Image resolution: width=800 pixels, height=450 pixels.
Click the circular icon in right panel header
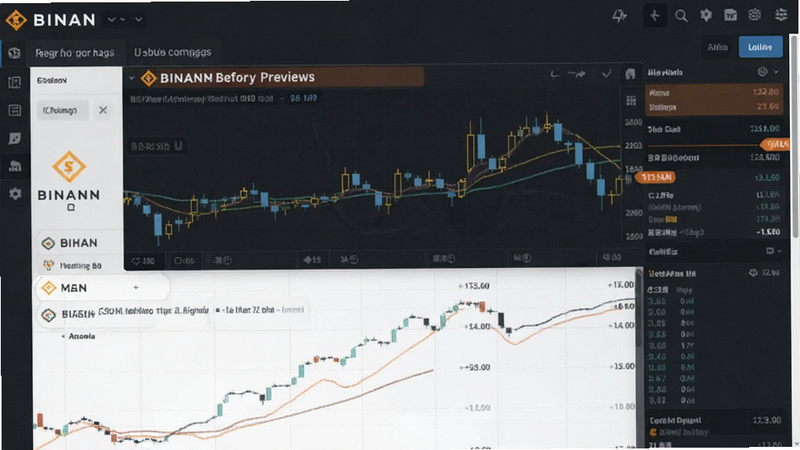762,72
